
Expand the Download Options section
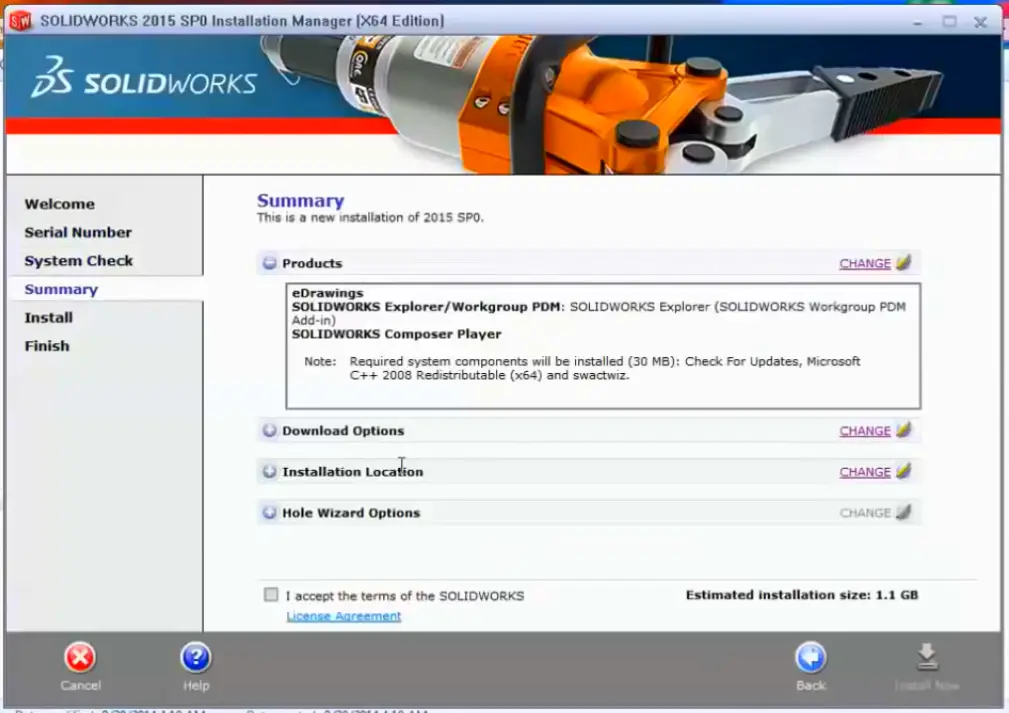tap(269, 430)
